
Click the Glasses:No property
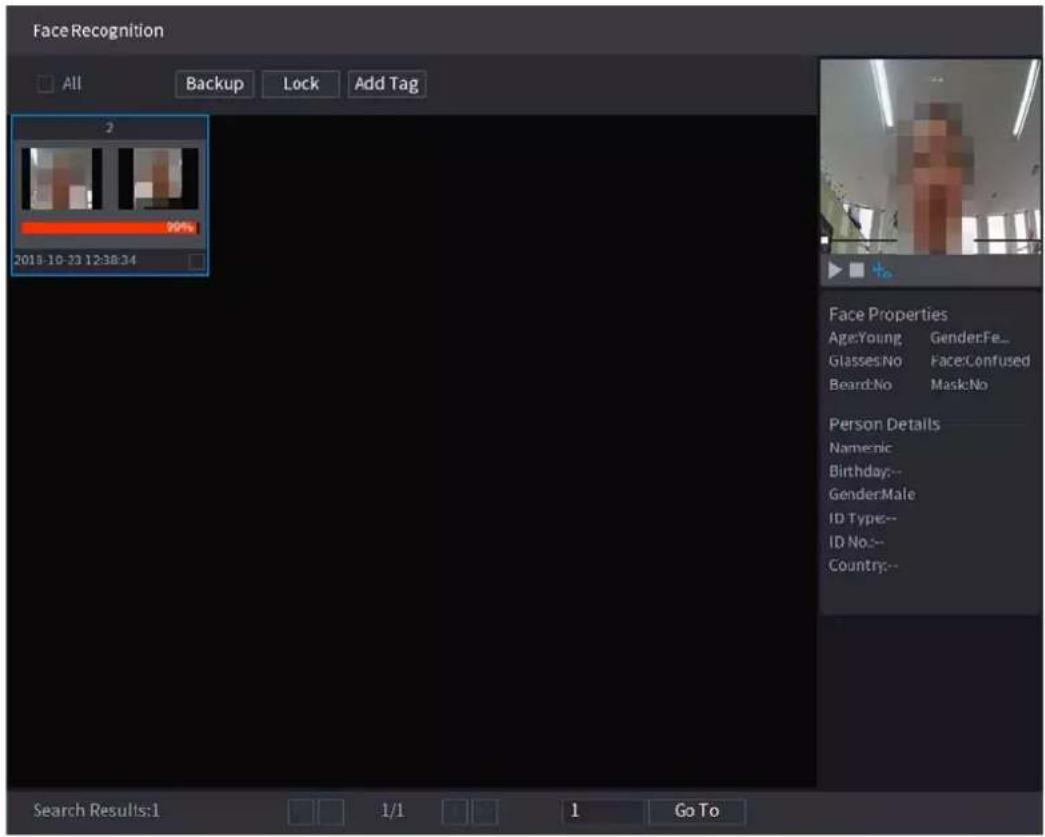point(865,361)
